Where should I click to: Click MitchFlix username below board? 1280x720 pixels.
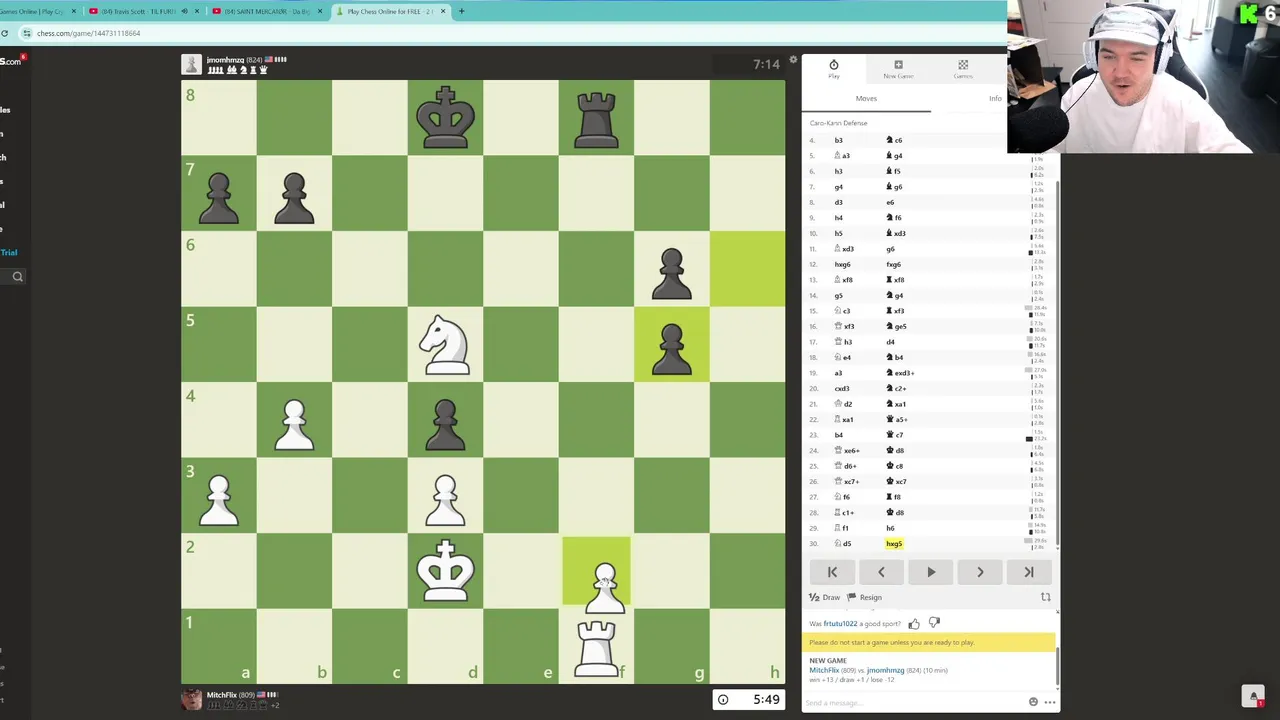[222, 695]
